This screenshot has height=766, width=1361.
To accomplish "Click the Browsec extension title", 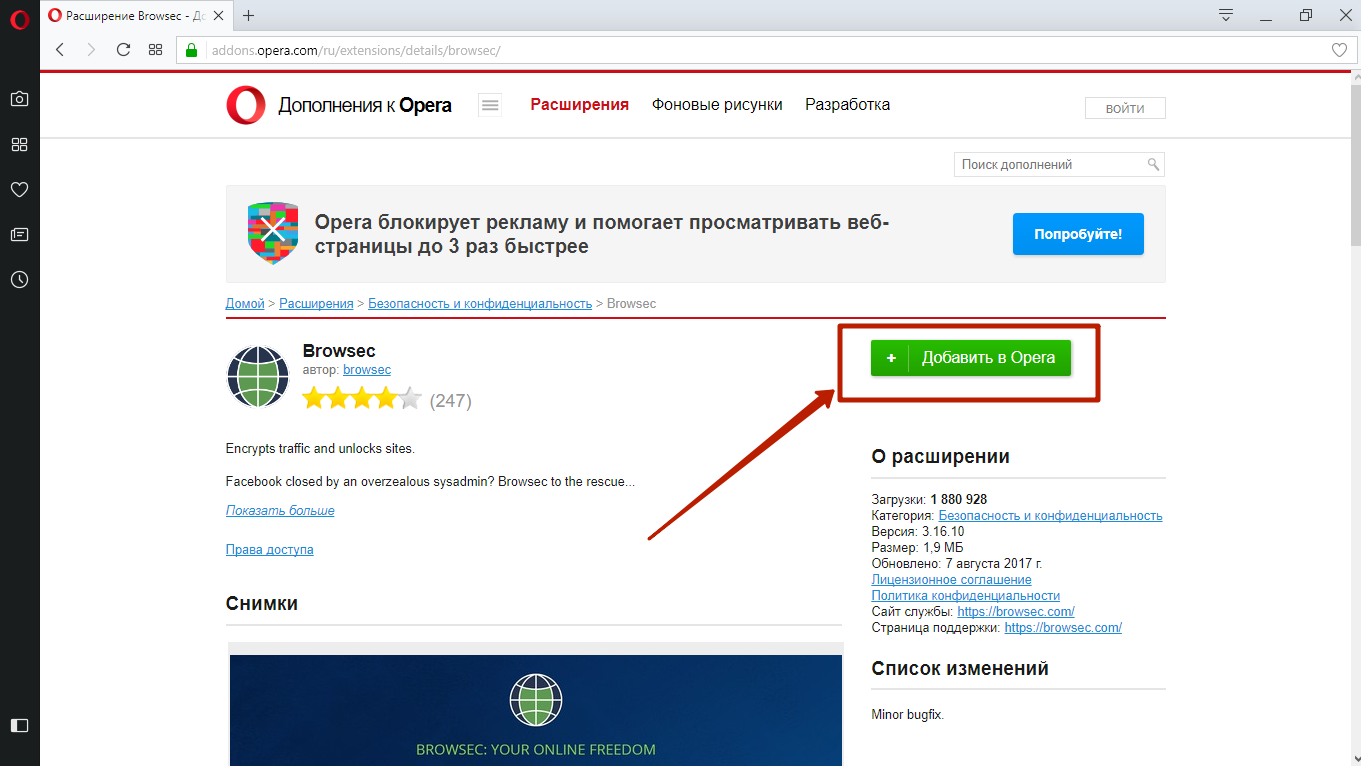I will pos(339,351).
